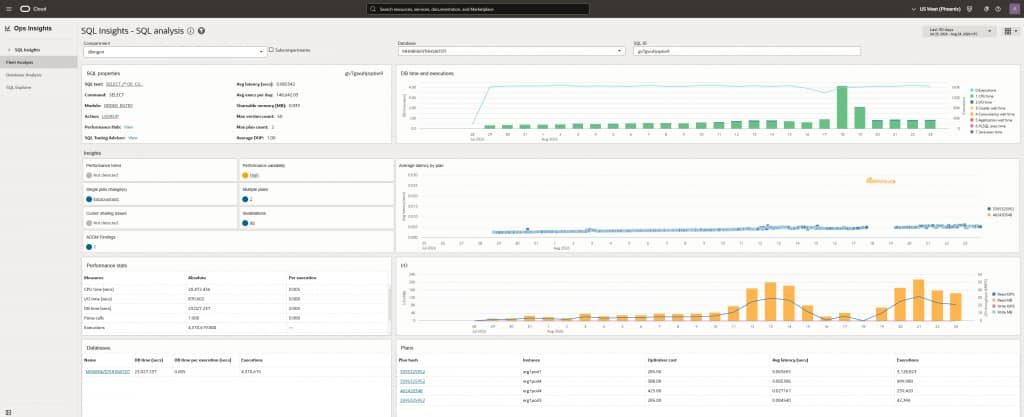Open the first plan hash link
Image resolution: width=1024 pixels, height=417 pixels.
412,371
